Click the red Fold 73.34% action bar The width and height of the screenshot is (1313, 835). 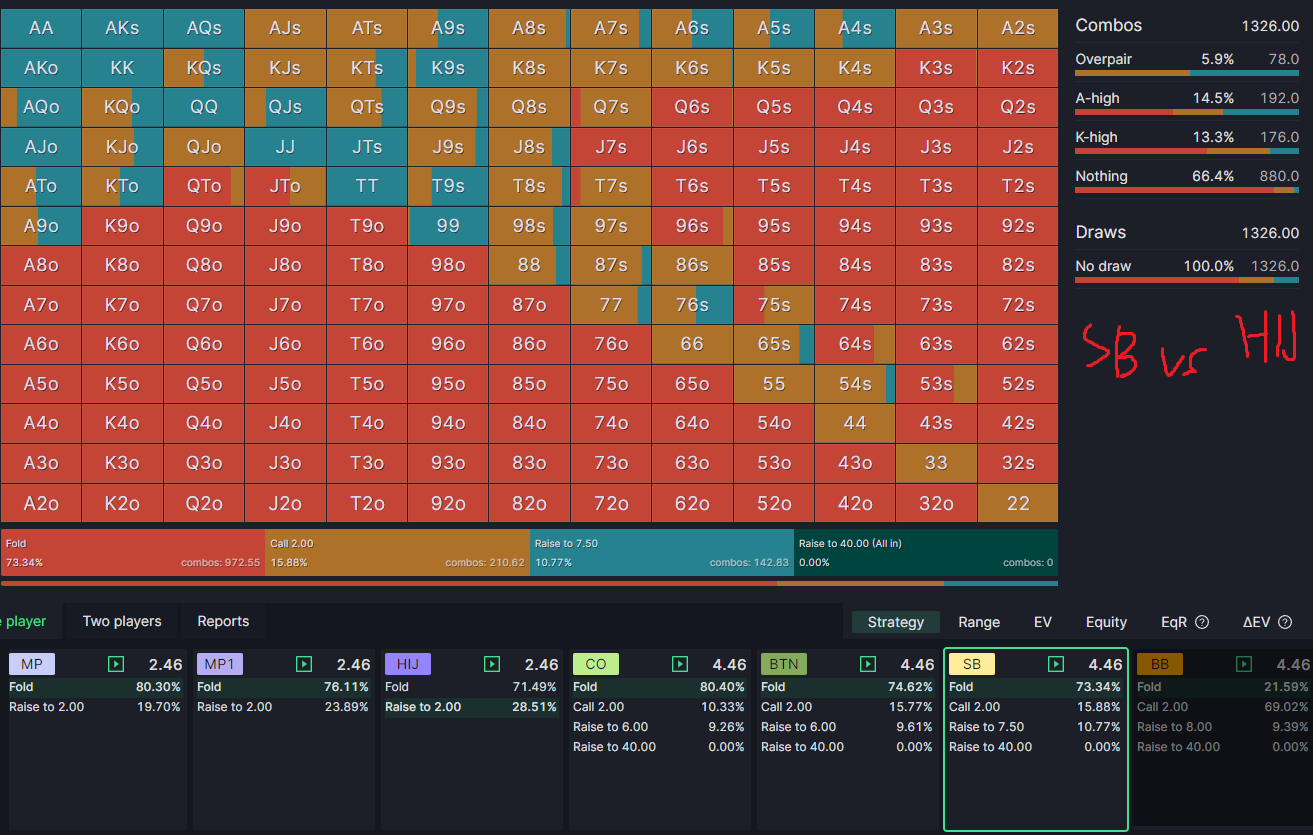click(x=133, y=553)
